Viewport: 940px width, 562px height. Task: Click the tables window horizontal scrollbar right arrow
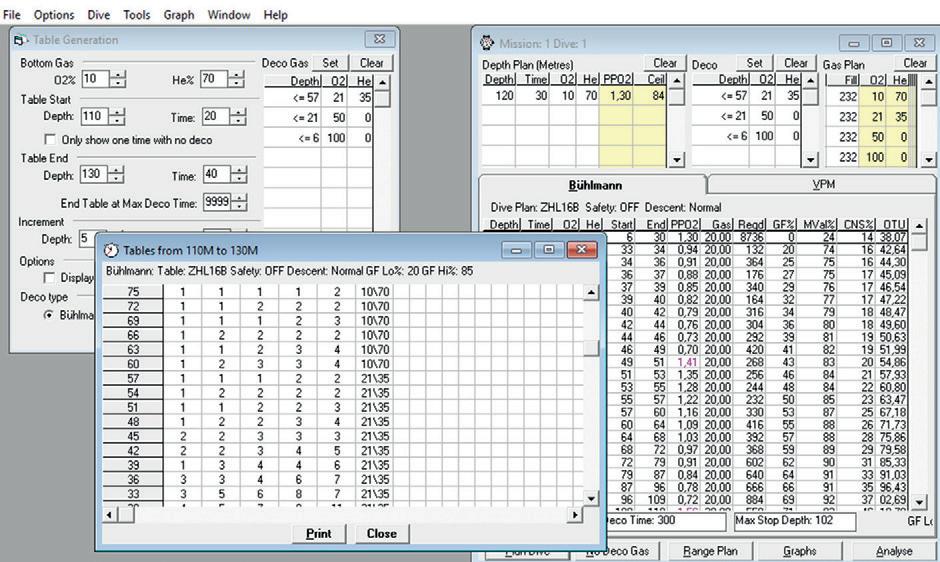[575, 515]
